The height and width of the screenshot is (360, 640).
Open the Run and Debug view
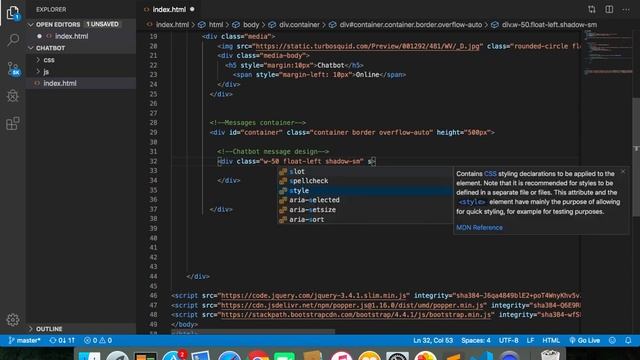coord(13,96)
